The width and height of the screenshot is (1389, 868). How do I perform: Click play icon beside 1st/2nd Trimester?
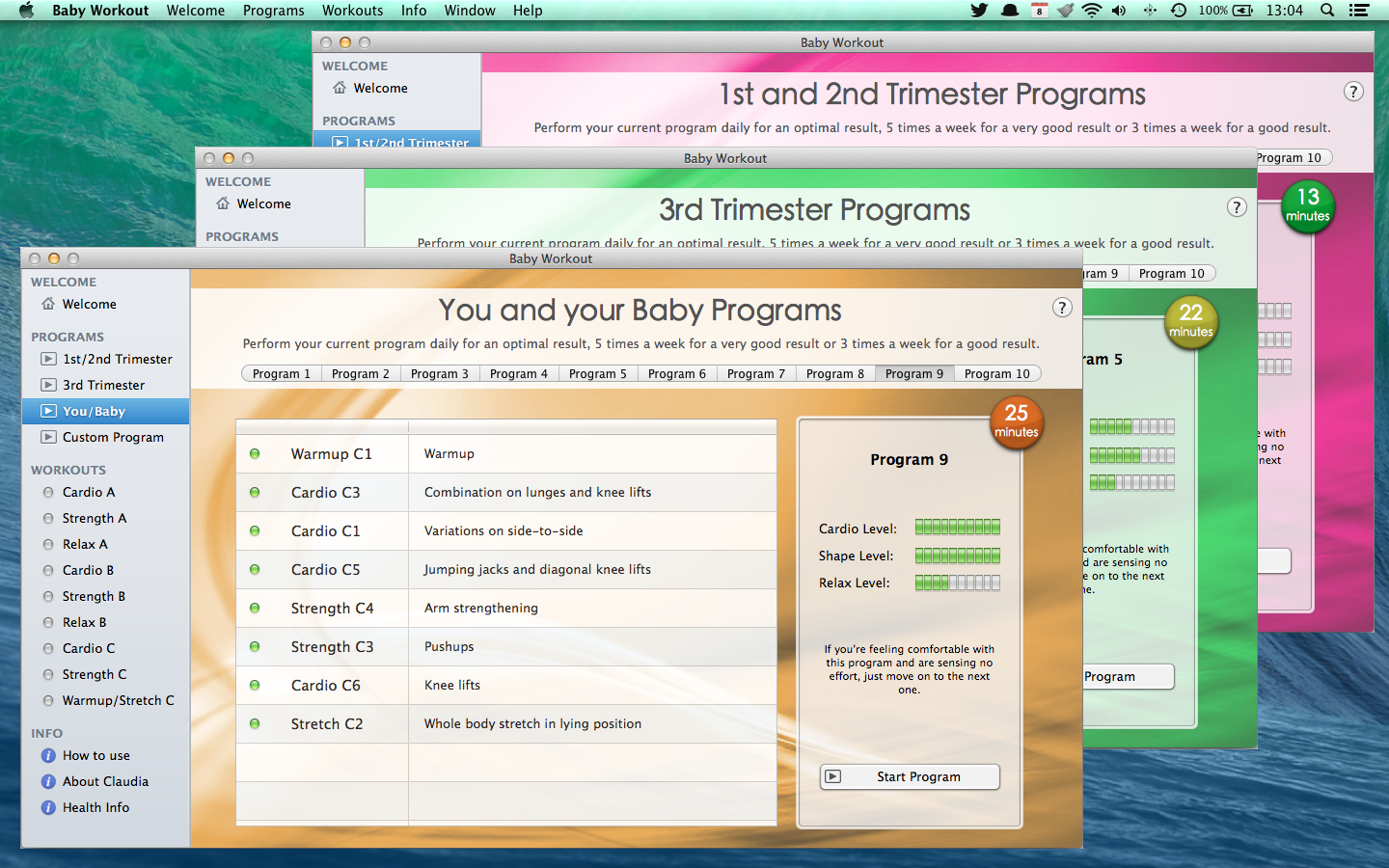coord(48,359)
